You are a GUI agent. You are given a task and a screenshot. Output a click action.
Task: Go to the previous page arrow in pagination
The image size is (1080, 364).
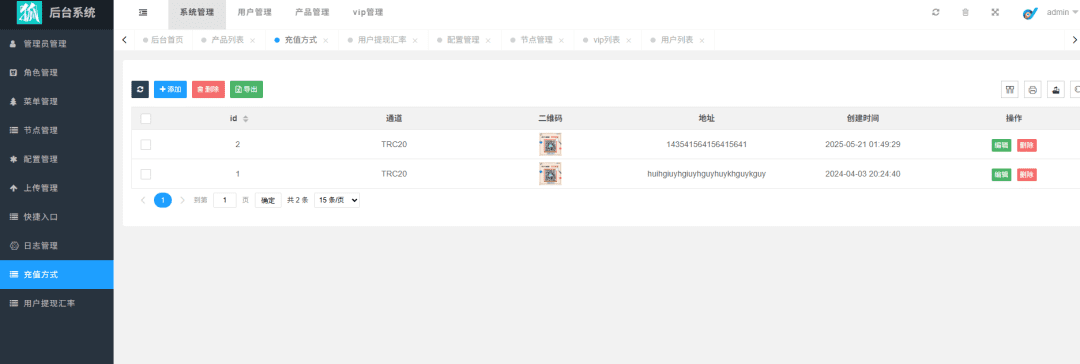click(x=143, y=200)
